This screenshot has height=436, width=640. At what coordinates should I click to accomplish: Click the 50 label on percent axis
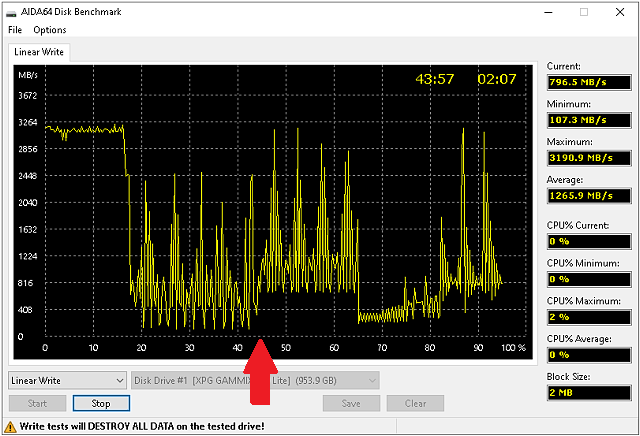coord(286,348)
